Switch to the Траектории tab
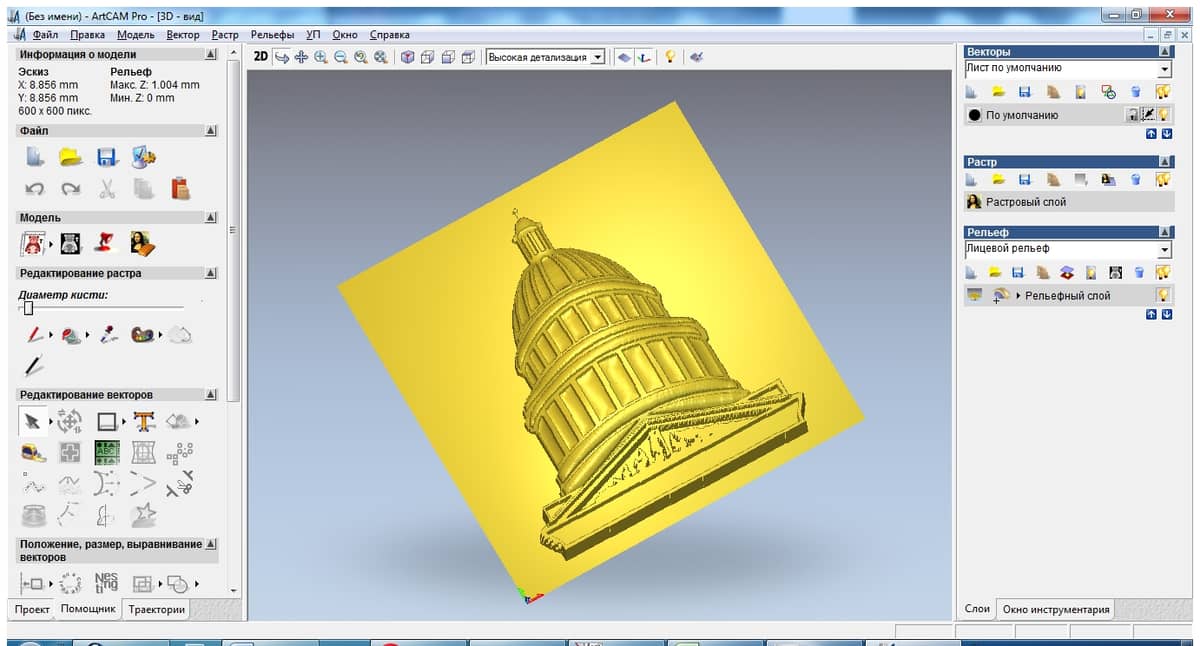Screen dimensions: 1200x646 [157, 609]
